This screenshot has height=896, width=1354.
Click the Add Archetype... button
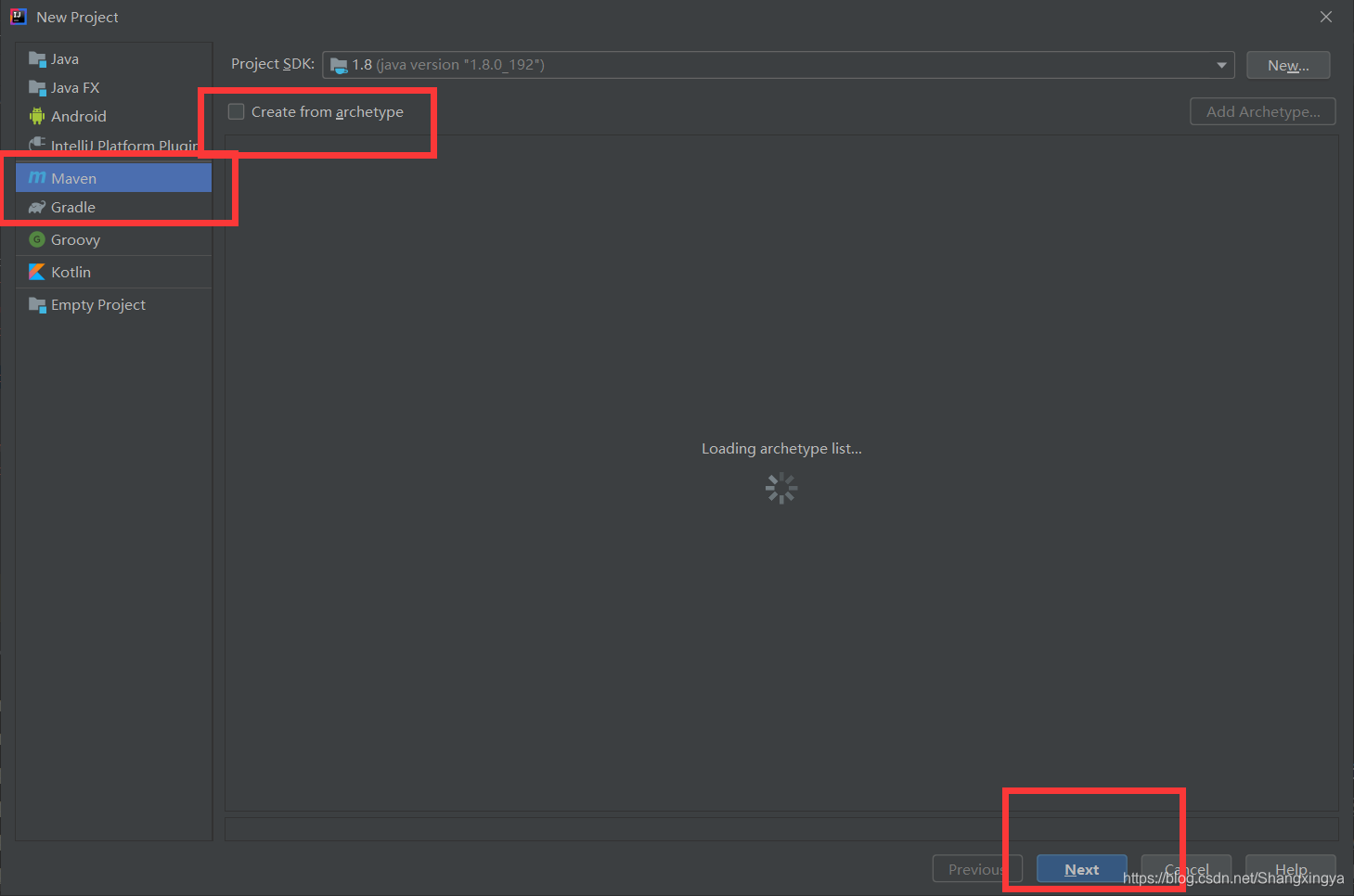click(1263, 111)
